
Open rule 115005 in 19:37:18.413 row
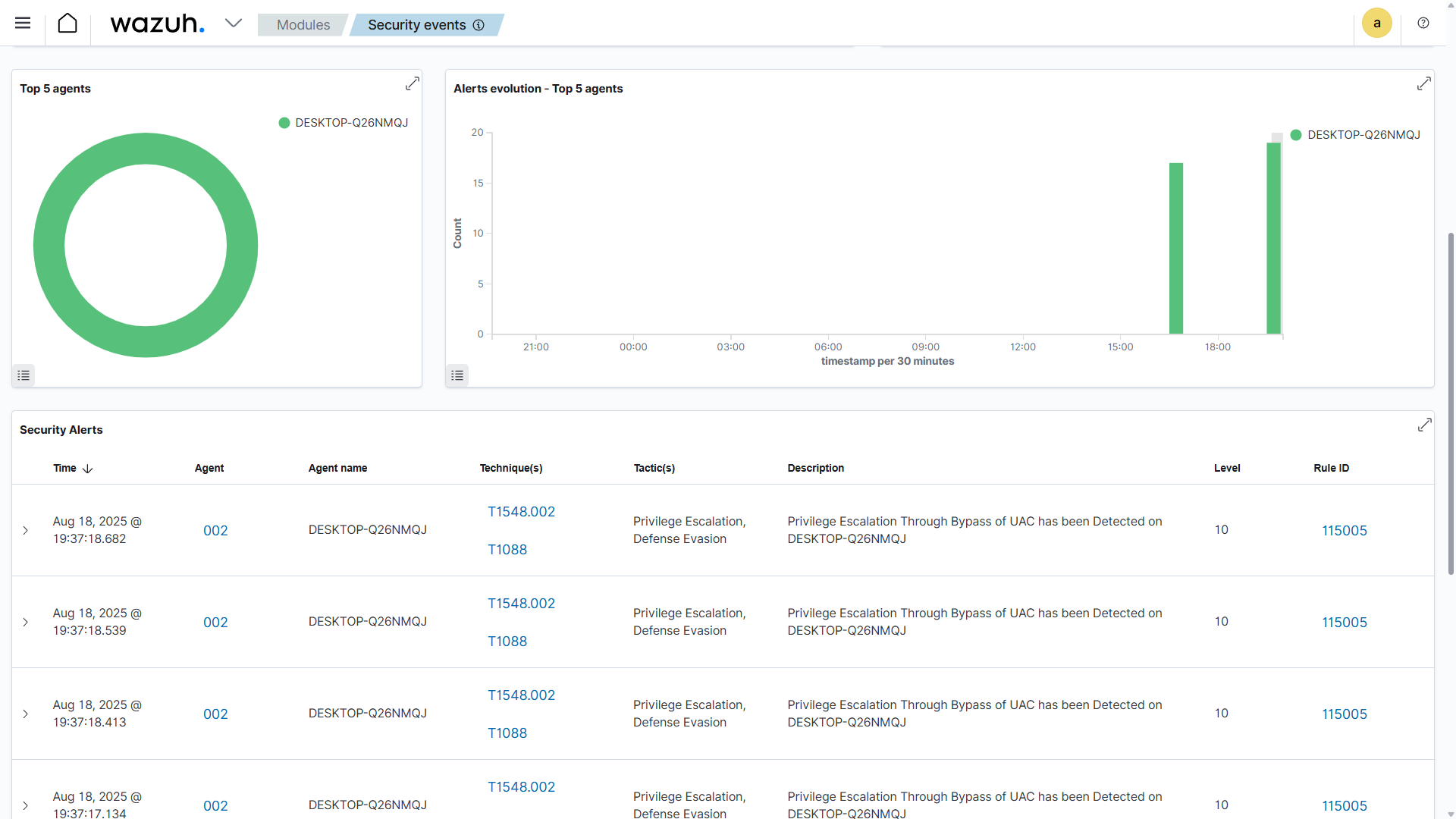click(1345, 714)
